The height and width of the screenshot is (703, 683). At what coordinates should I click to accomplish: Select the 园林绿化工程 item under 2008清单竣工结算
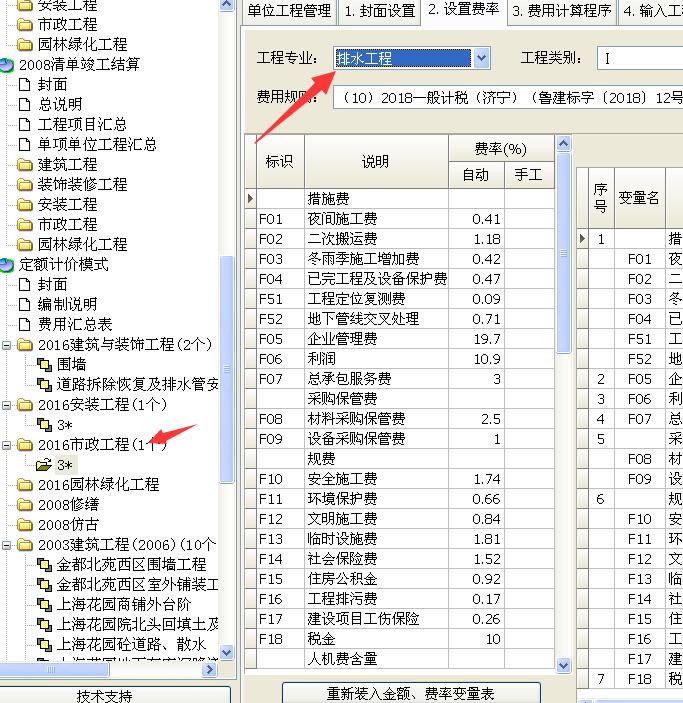83,245
